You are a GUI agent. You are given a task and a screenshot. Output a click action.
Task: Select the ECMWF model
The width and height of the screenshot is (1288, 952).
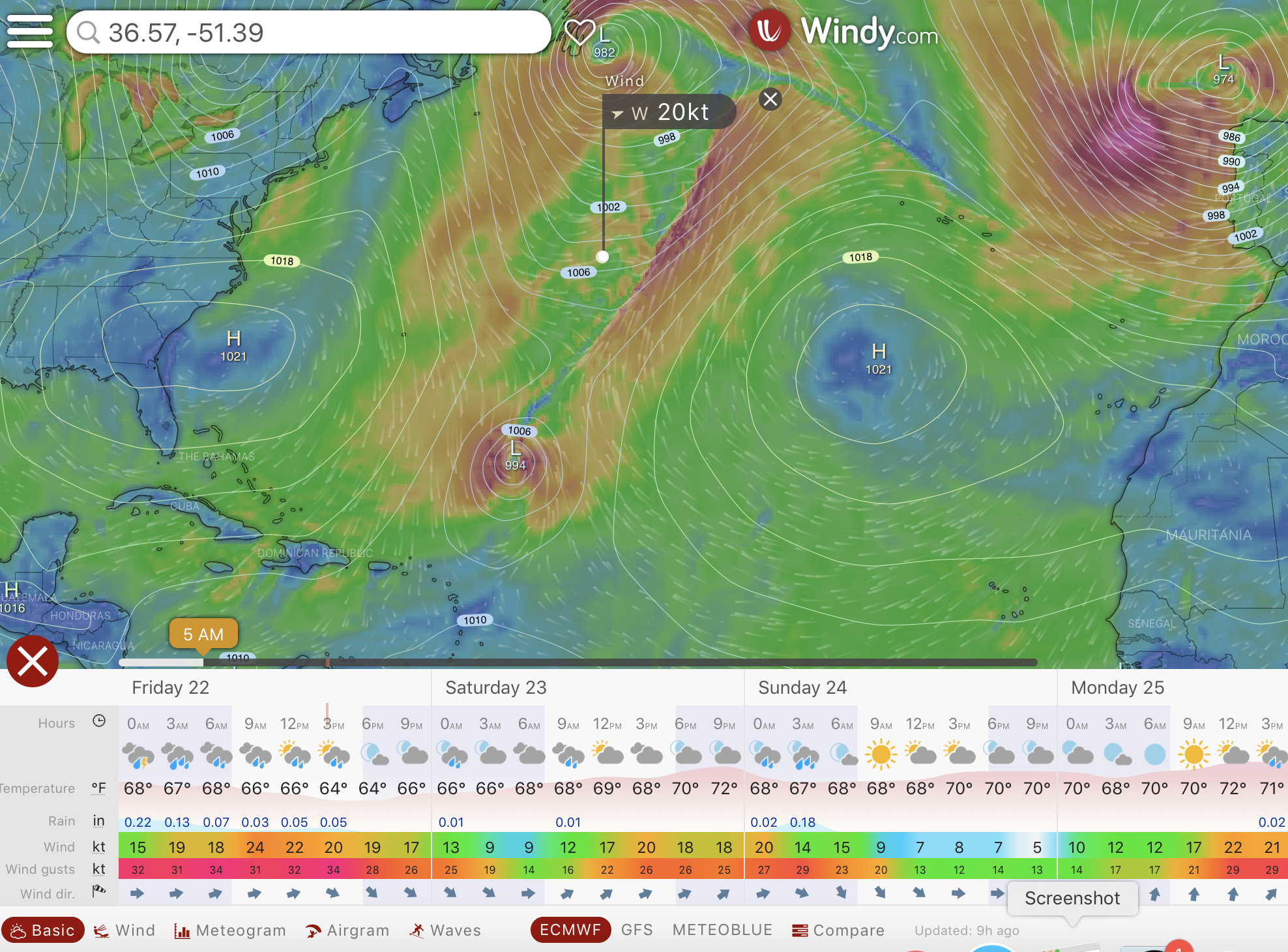click(x=570, y=930)
